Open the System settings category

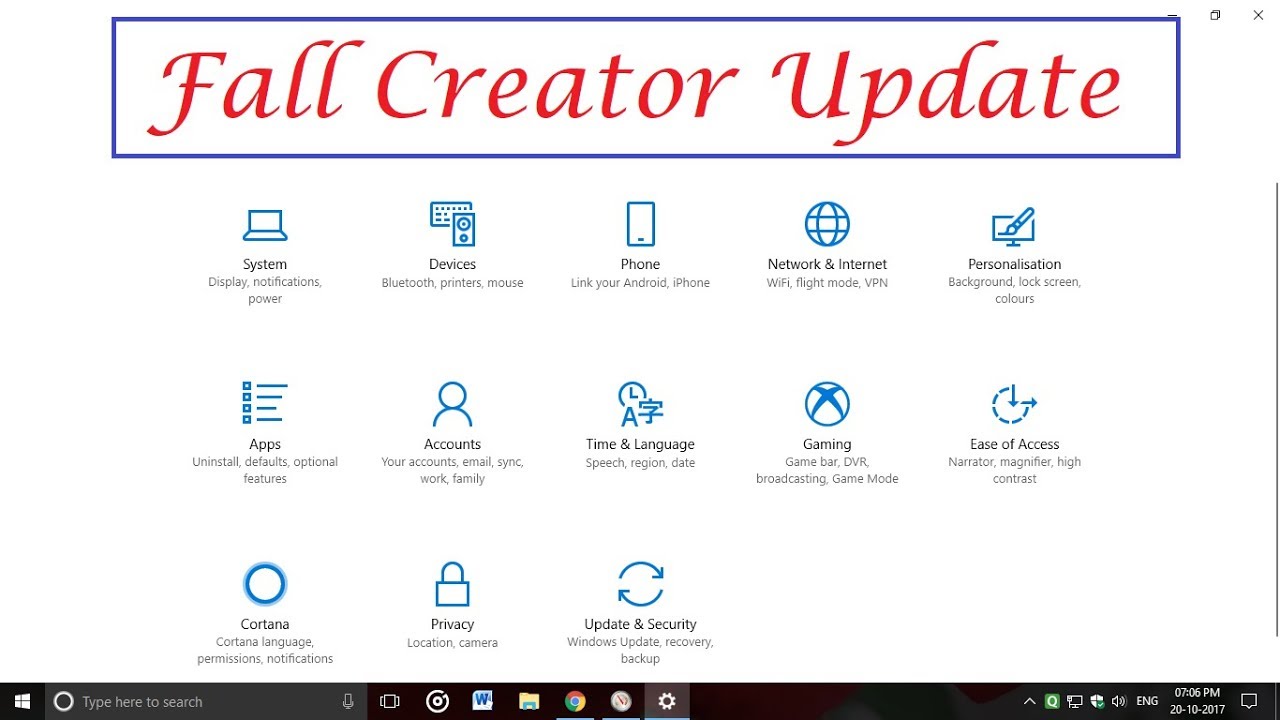click(x=265, y=254)
